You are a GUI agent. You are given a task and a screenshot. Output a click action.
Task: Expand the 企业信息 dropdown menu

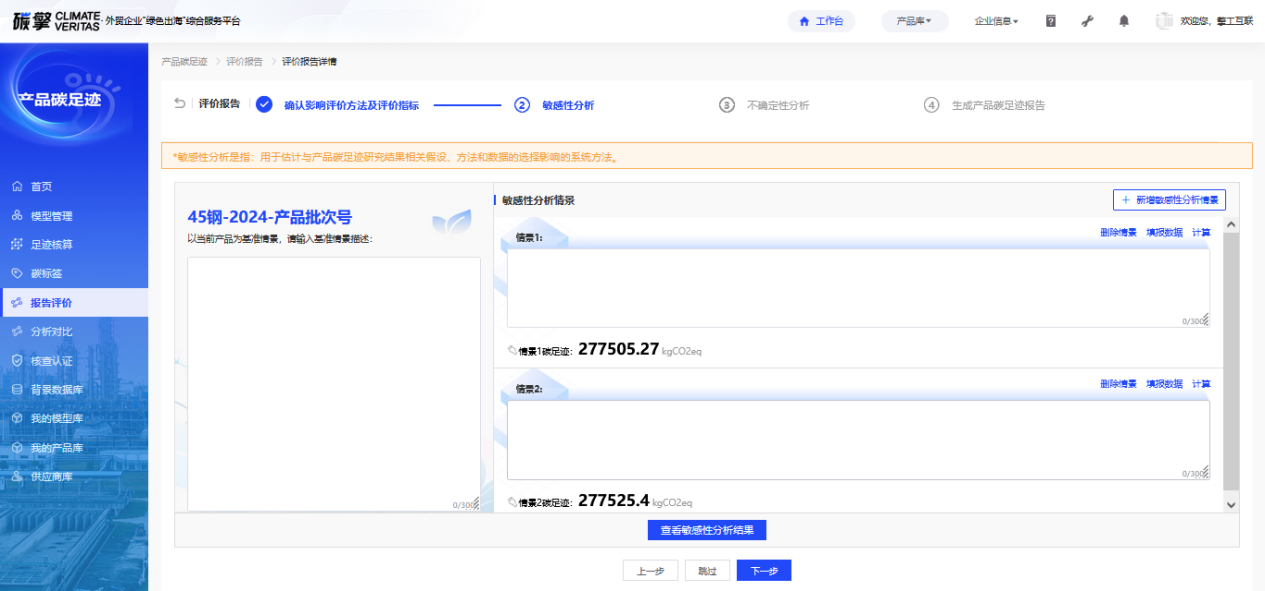coord(996,21)
